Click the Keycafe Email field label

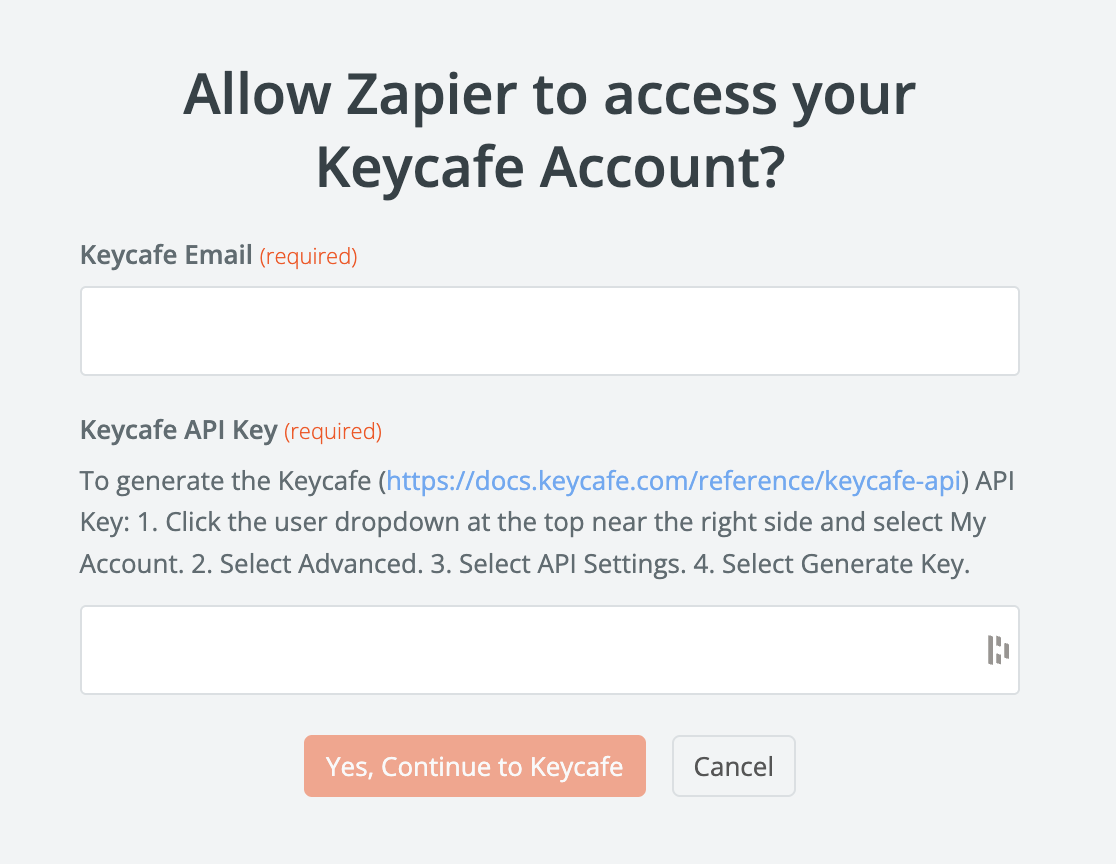coord(166,256)
